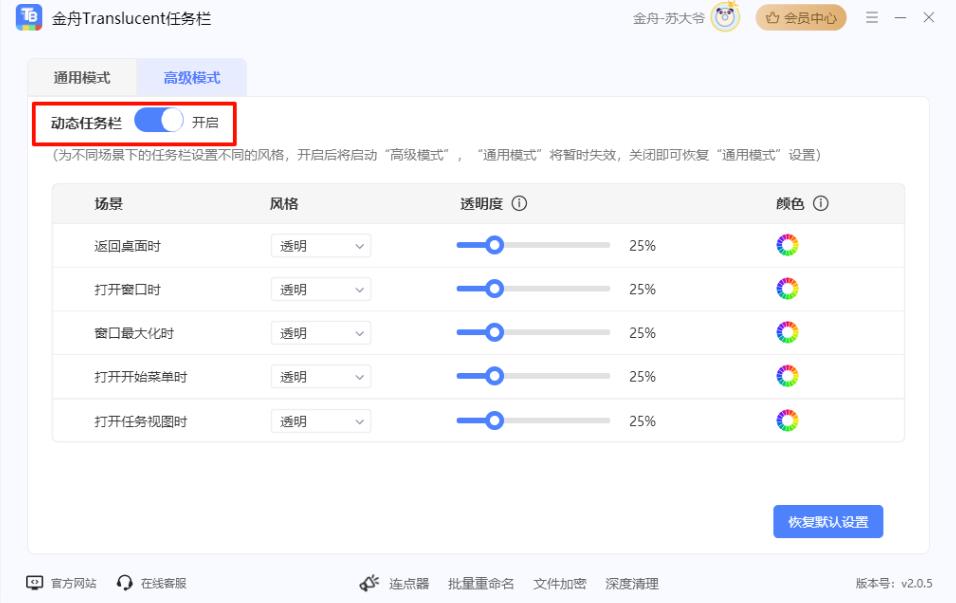The width and height of the screenshot is (956, 603).
Task: Click the megaphone icon in footer
Action: [369, 583]
